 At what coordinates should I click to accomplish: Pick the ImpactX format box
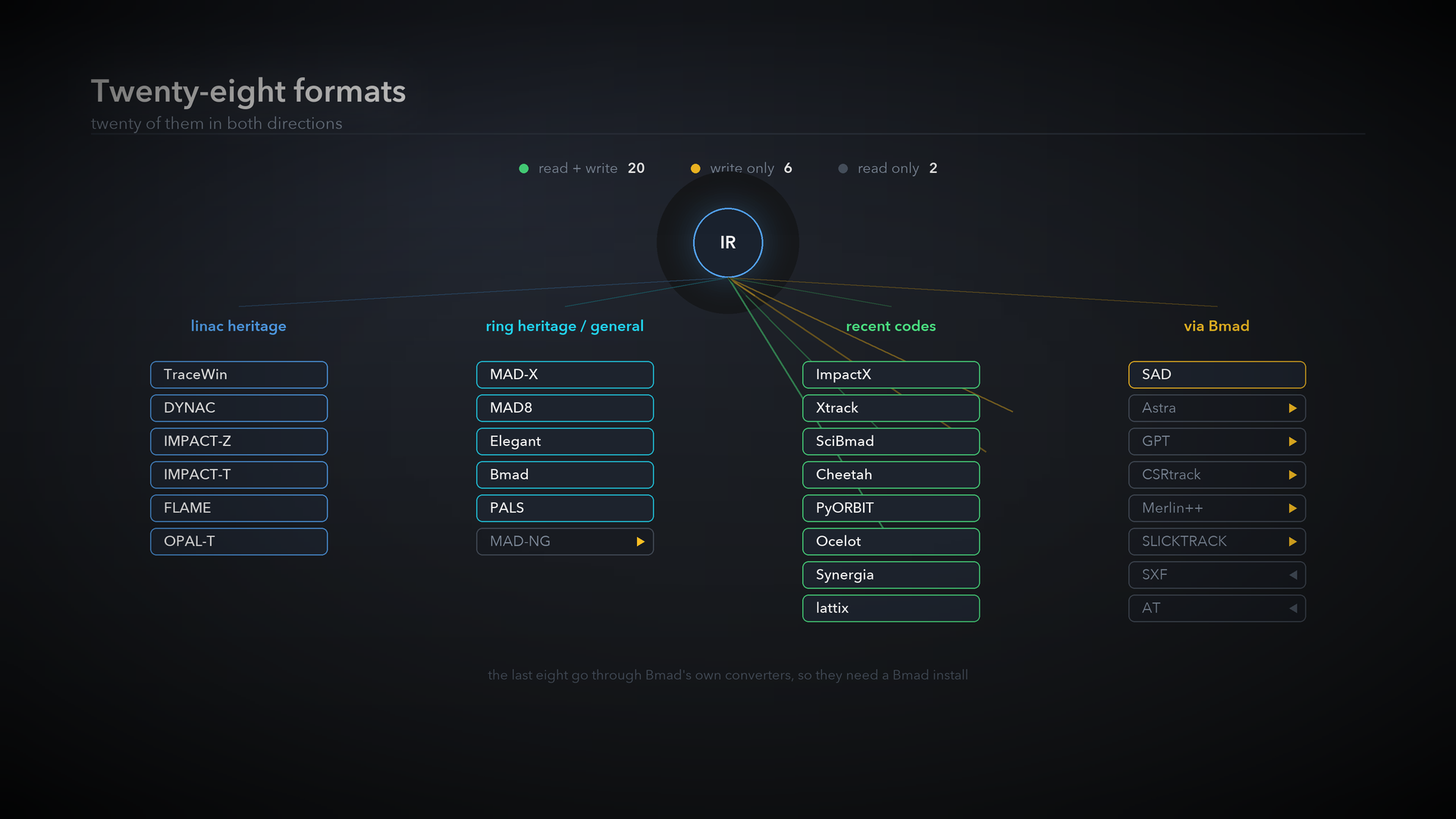(x=891, y=375)
